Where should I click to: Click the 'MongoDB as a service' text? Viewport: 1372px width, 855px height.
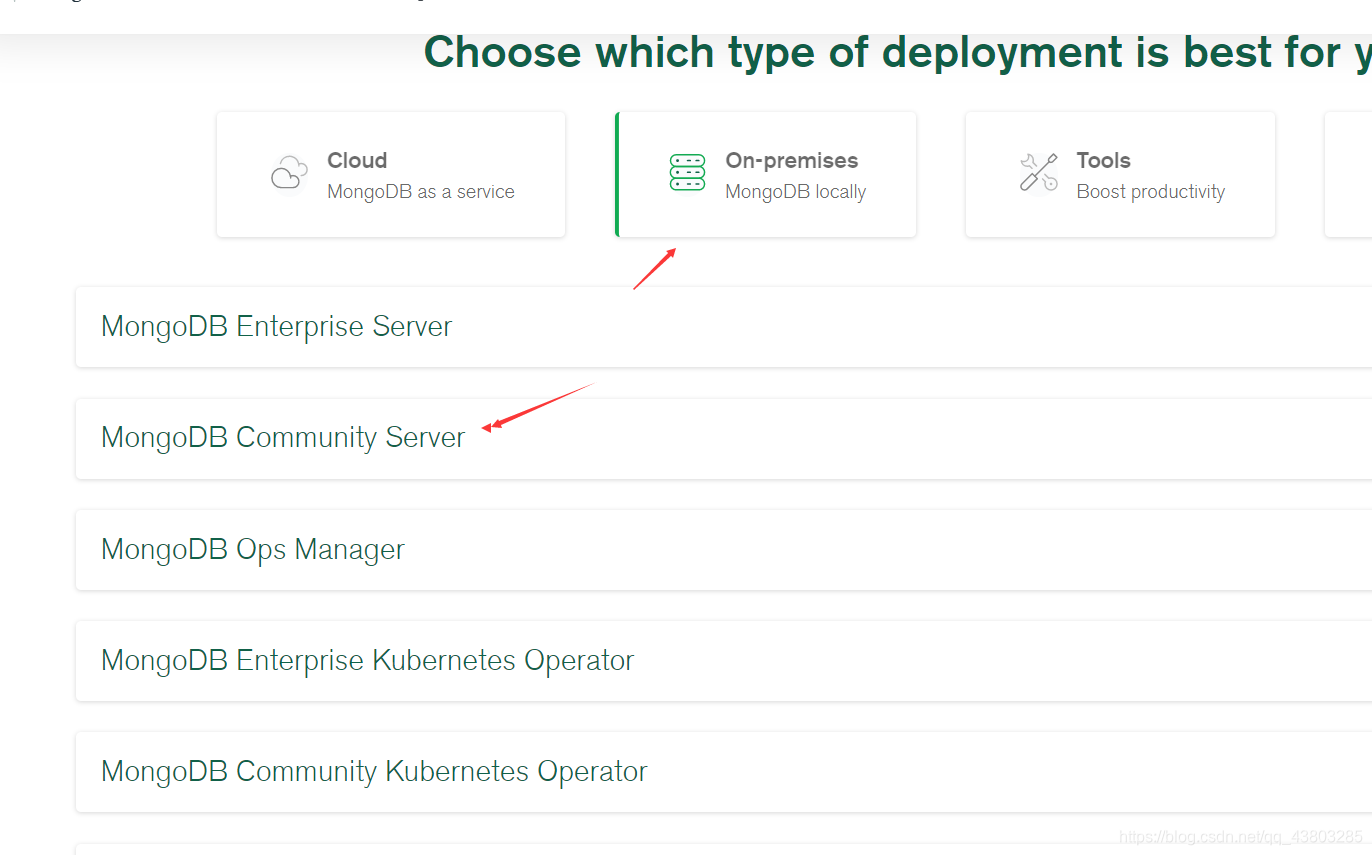point(421,192)
